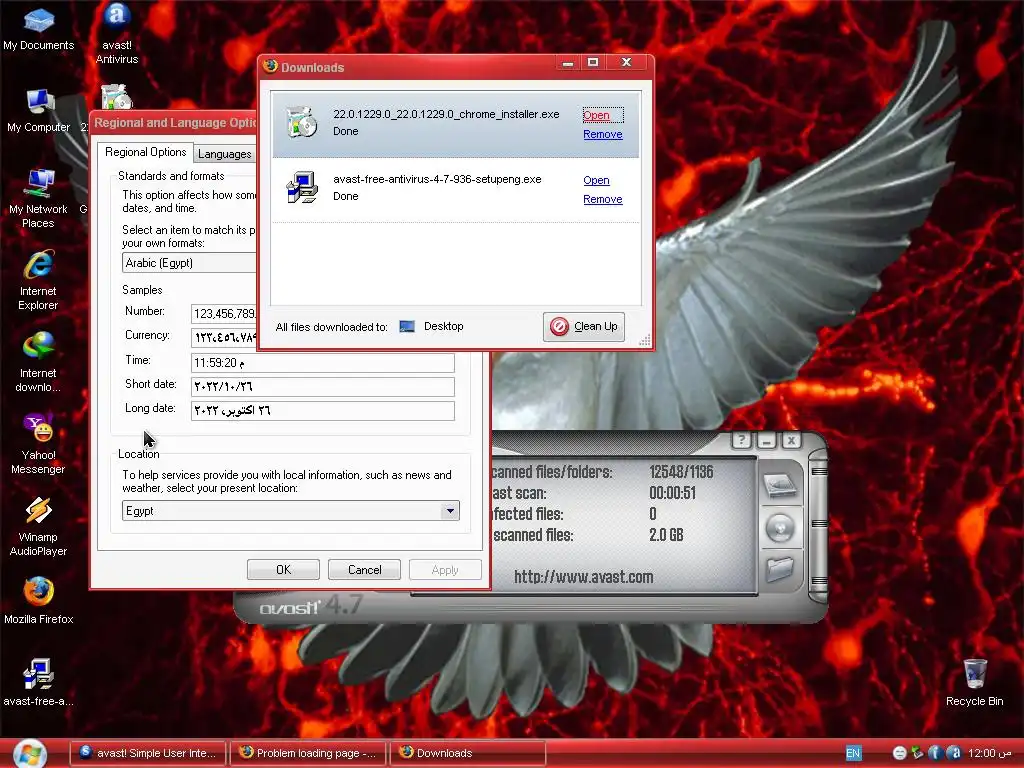Switch to Languages tab

(x=225, y=154)
